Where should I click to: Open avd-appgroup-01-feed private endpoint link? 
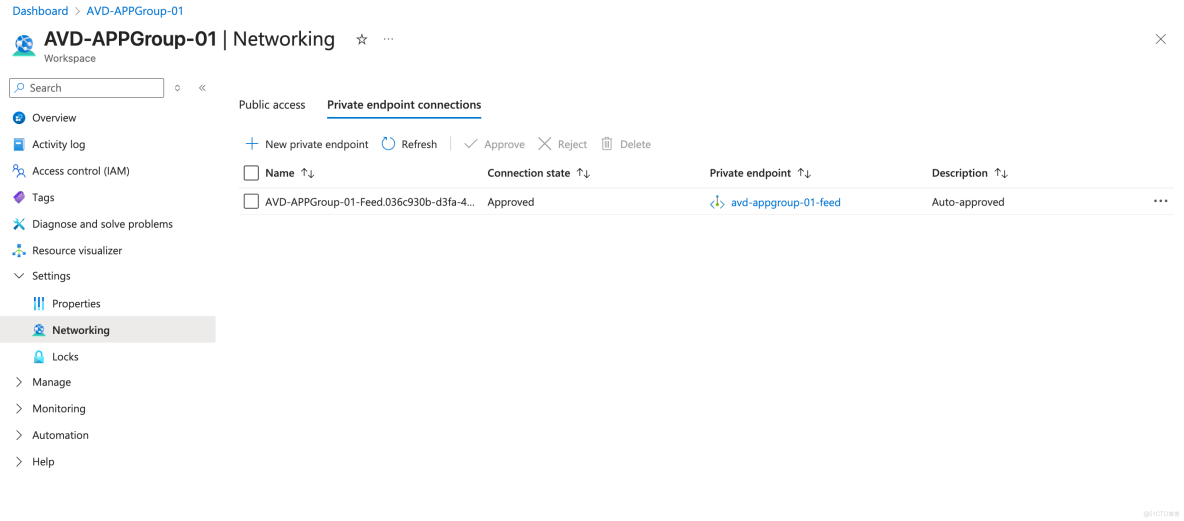(786, 202)
